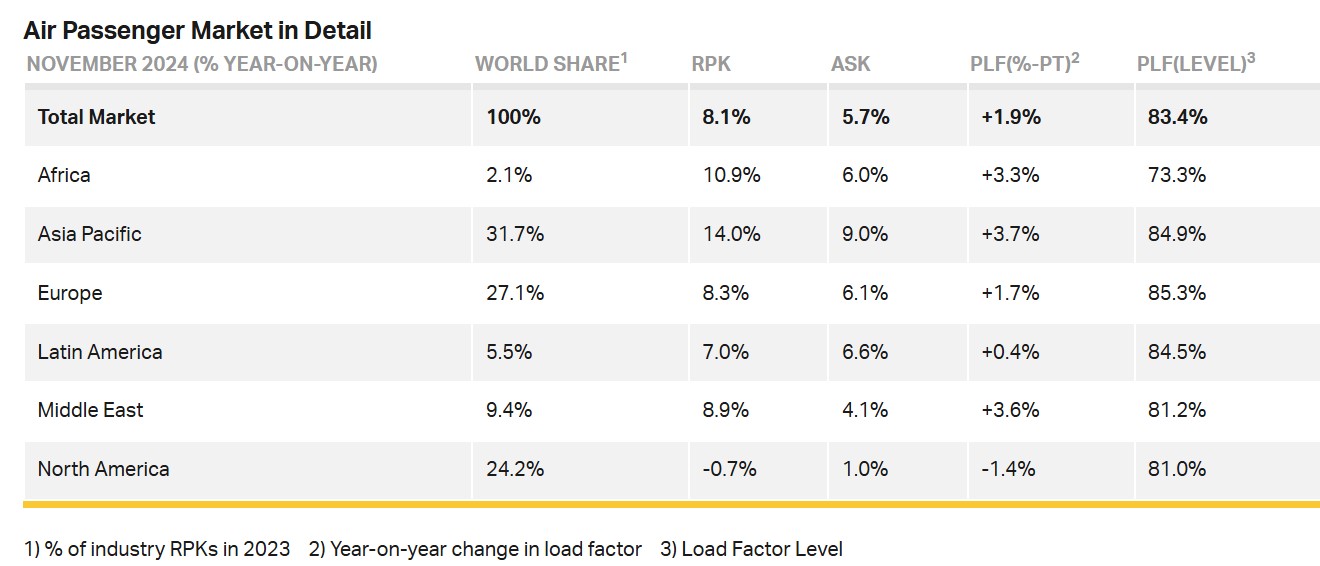Click the Europe row label
Viewport: 1320px width, 566px height.
click(70, 293)
